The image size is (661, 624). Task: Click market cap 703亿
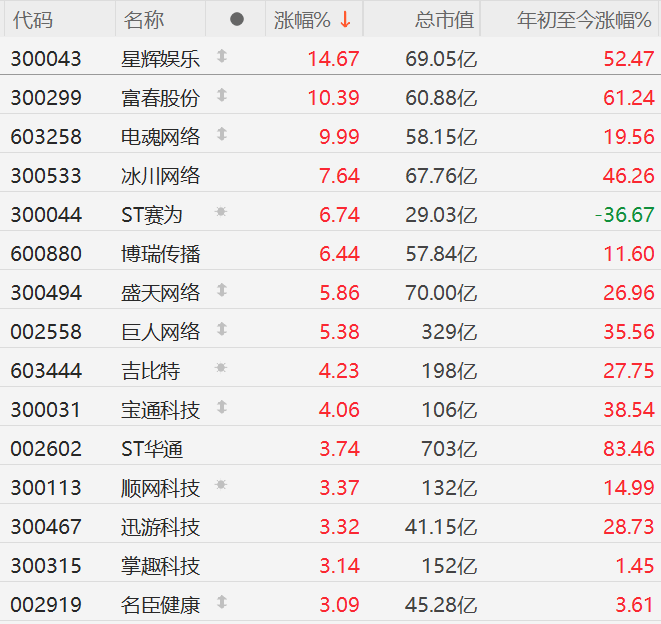(x=449, y=449)
